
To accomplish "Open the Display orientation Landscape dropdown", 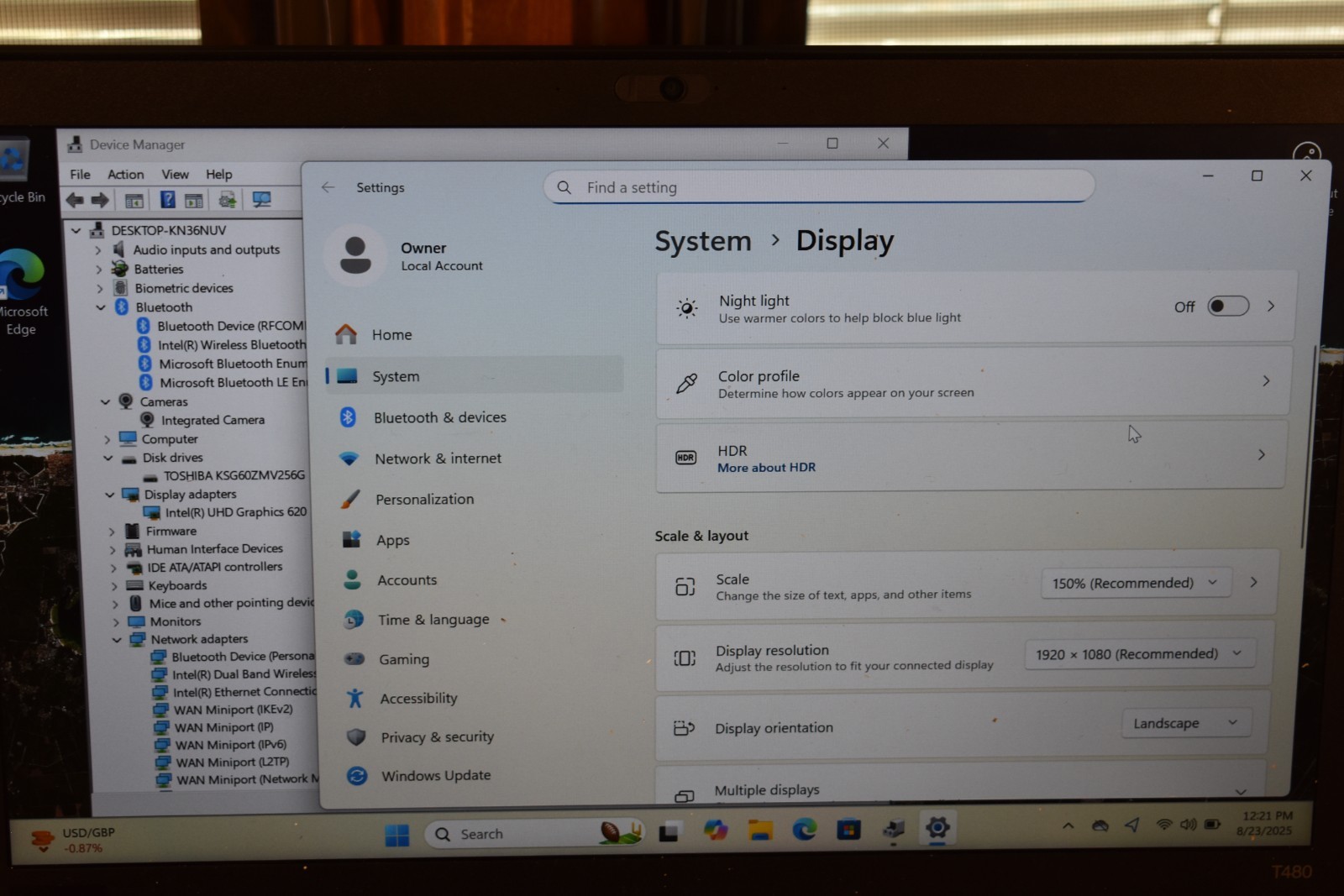I will 1186,723.
